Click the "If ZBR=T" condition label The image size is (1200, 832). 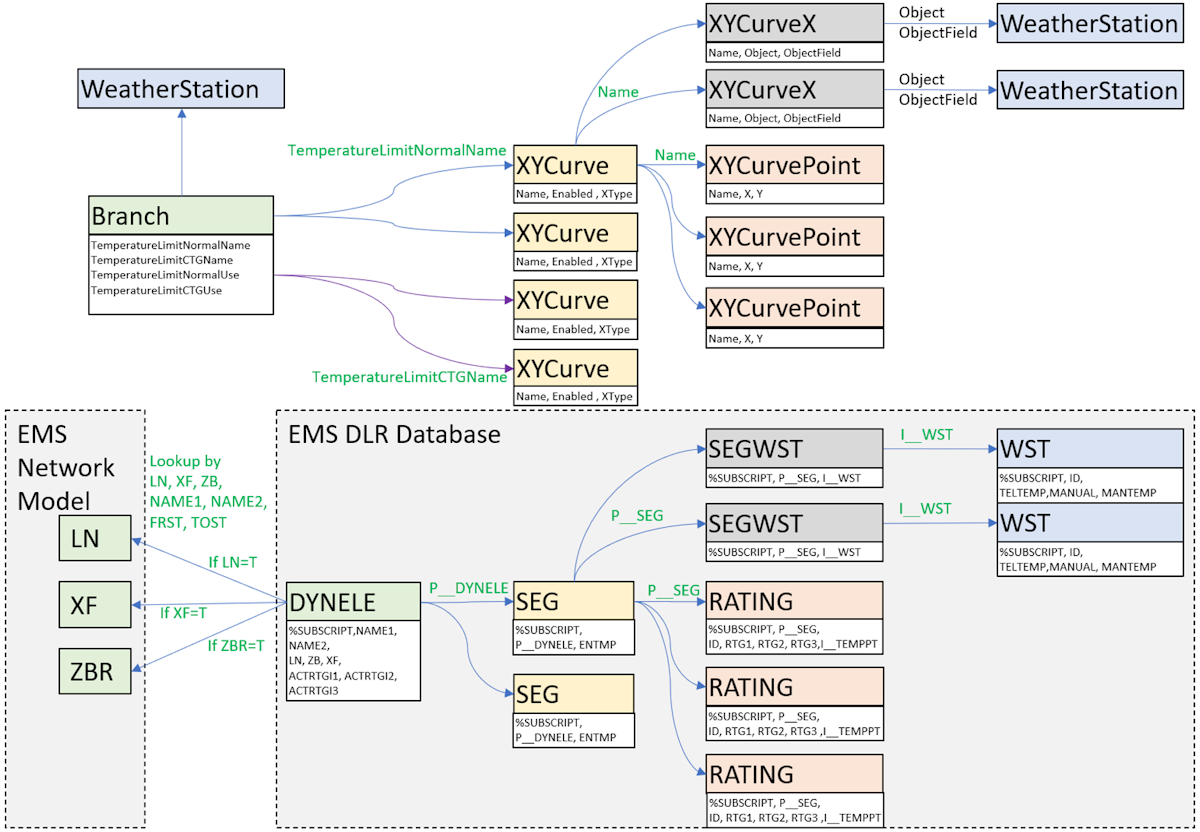click(x=236, y=646)
